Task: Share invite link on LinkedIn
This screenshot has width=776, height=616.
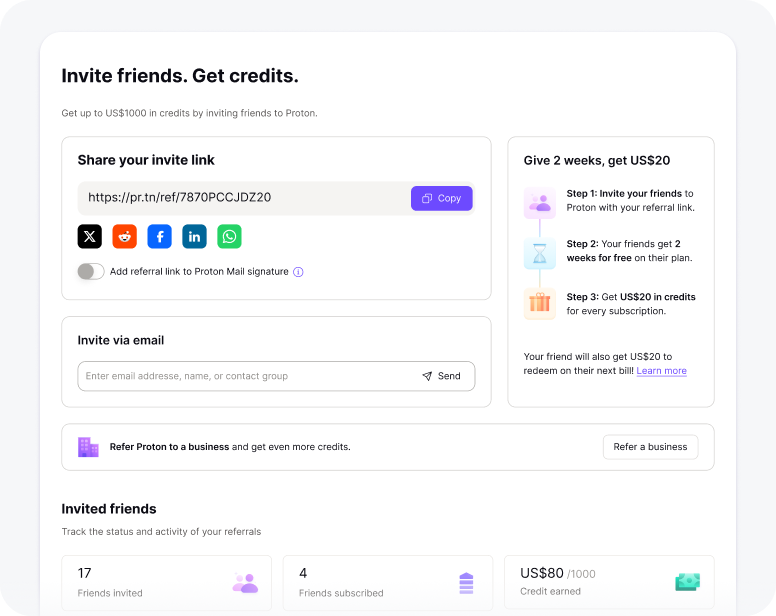Action: (x=195, y=236)
